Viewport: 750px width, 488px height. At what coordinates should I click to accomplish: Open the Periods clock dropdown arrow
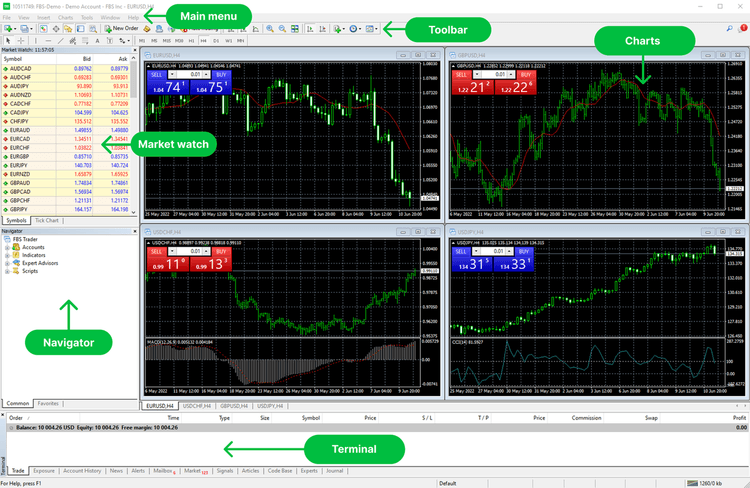click(360, 29)
